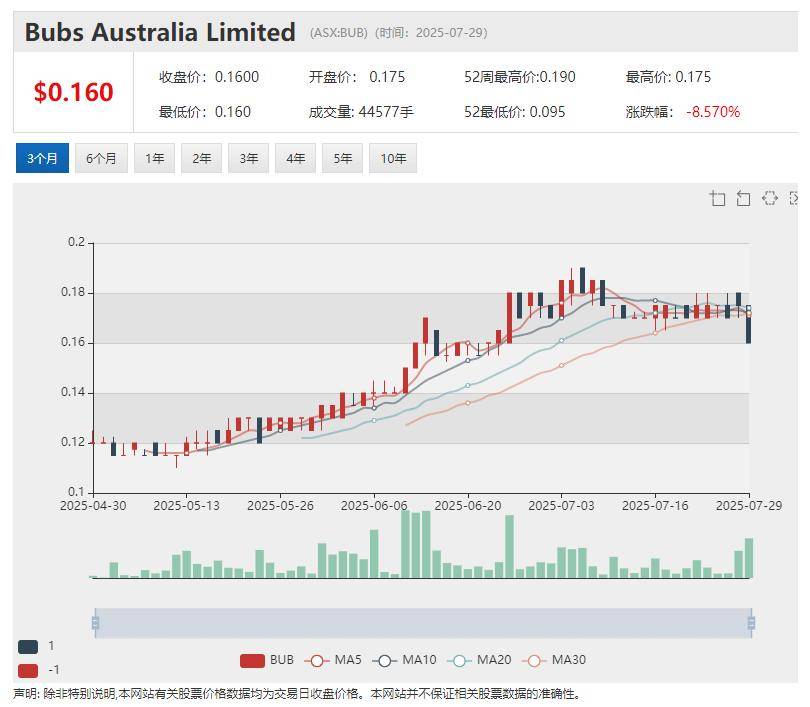Image resolution: width=810 pixels, height=707 pixels.
Task: Toggle the dark blue '1' category swatch
Action: [x=28, y=646]
